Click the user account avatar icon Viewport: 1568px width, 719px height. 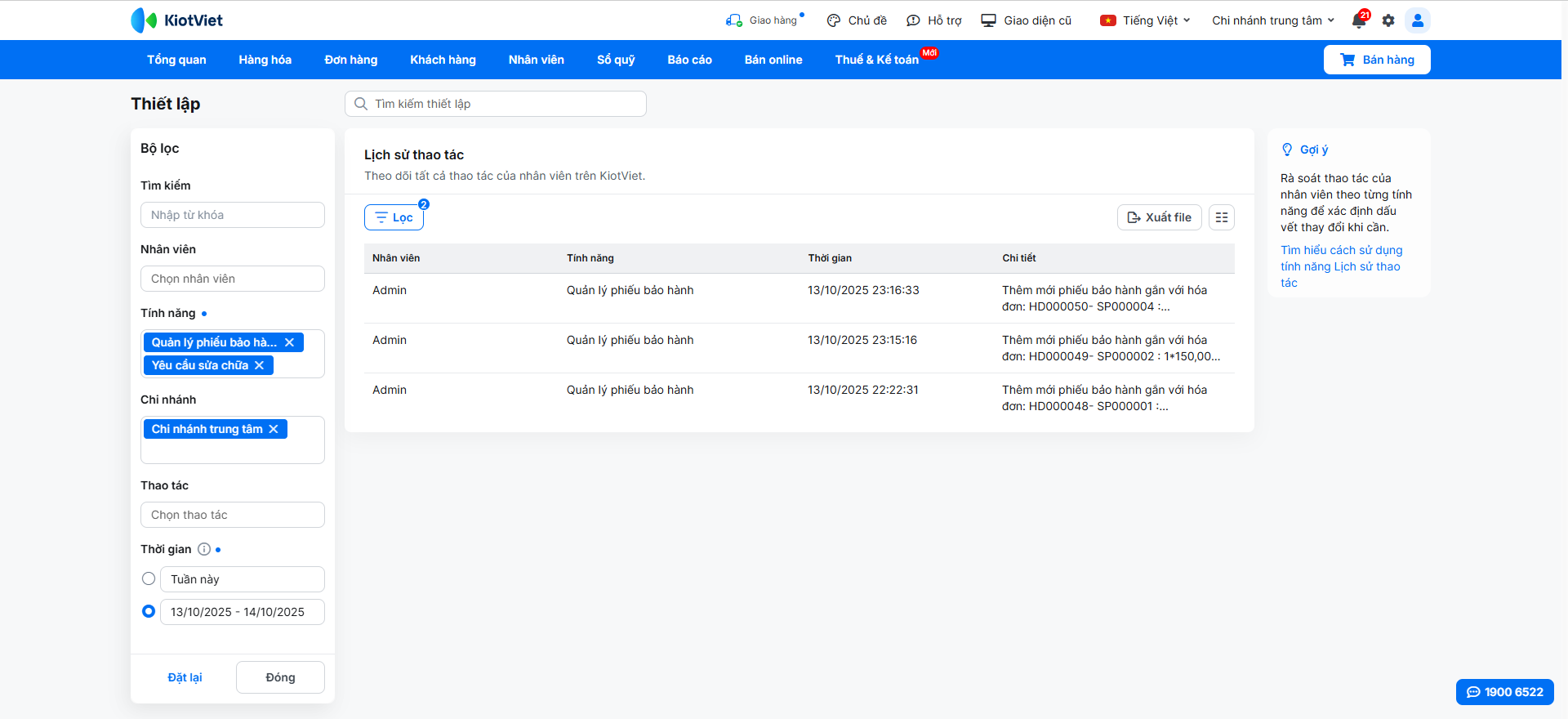point(1418,20)
